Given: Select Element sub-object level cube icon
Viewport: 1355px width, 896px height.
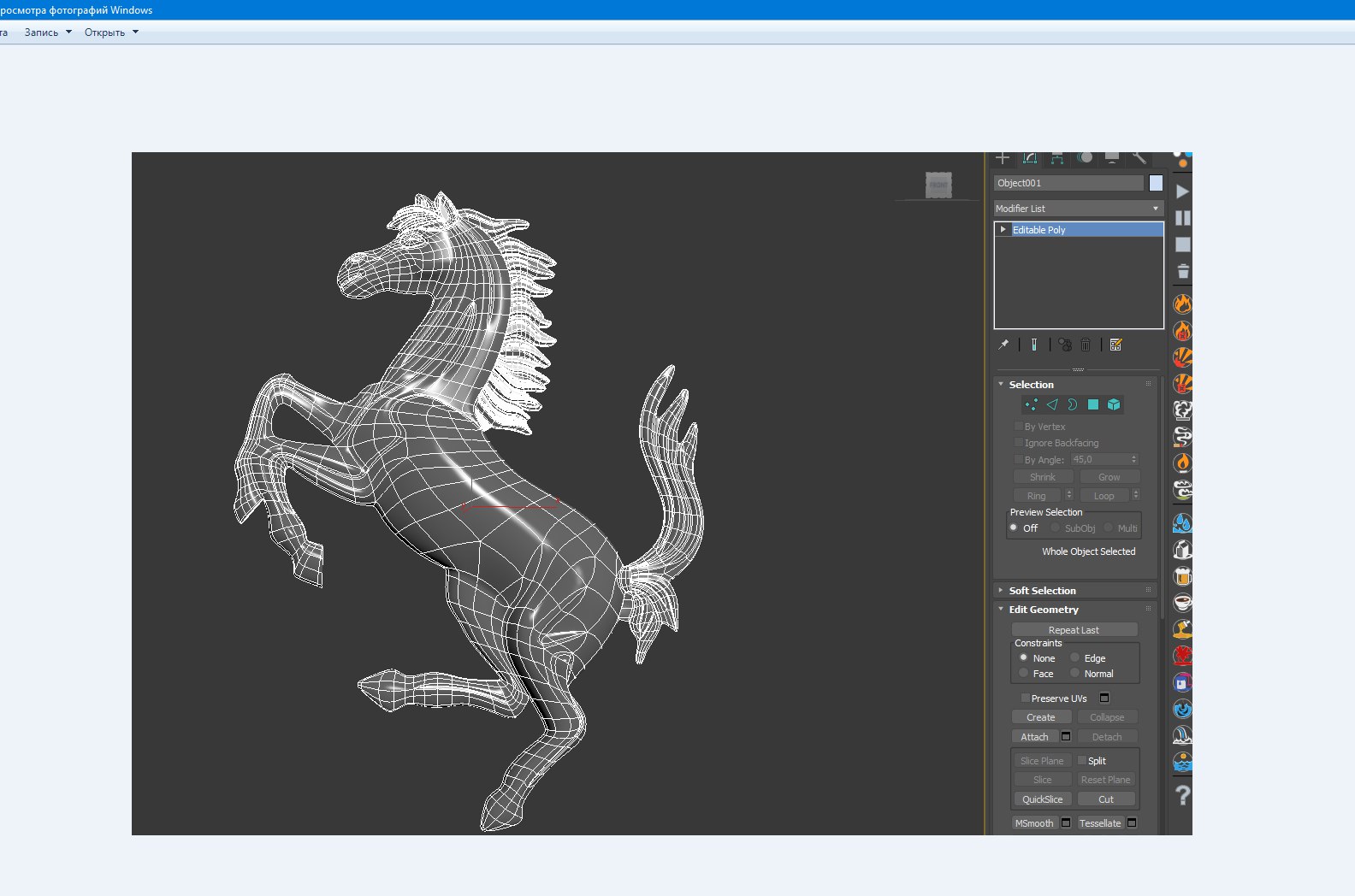Looking at the screenshot, I should (1114, 404).
